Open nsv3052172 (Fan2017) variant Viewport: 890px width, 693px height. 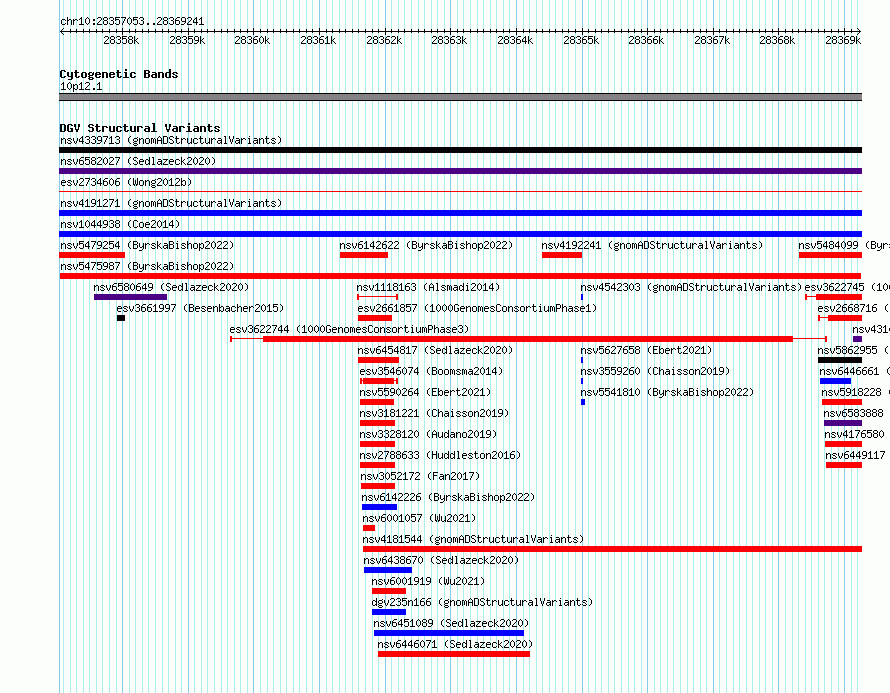click(x=420, y=476)
